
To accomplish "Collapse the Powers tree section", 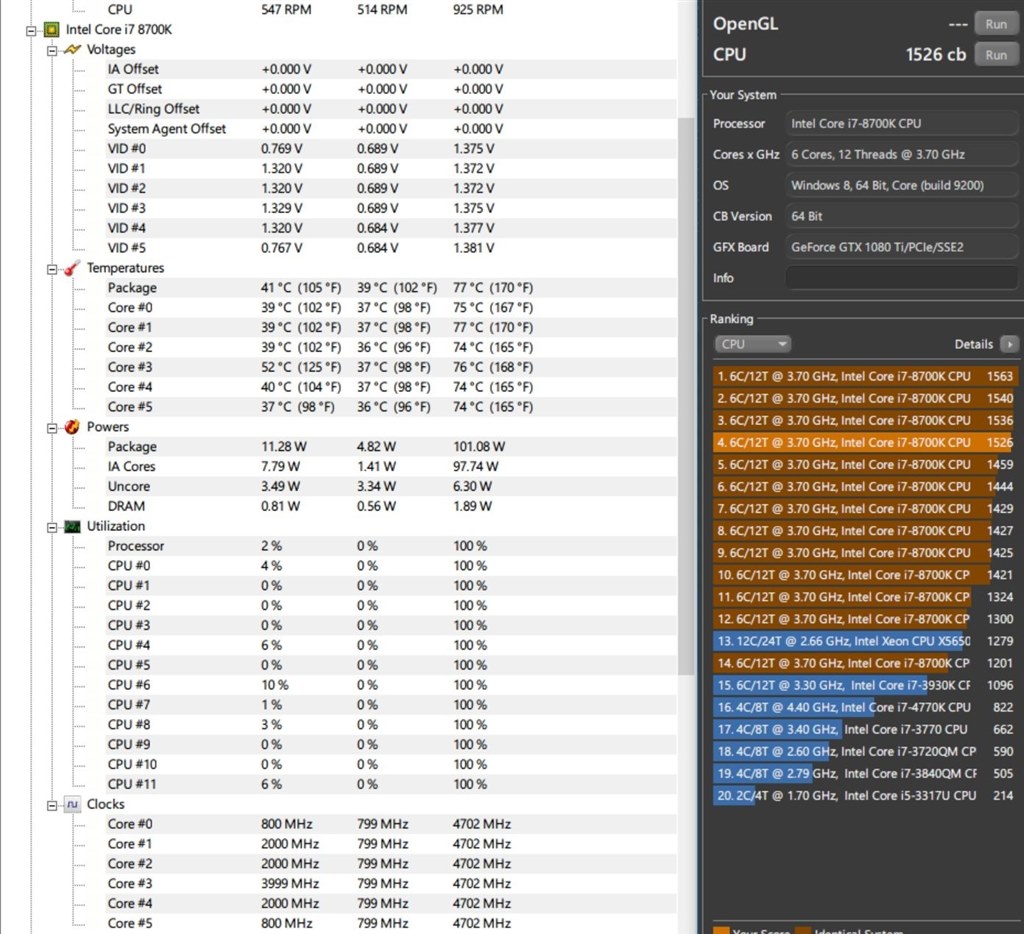I will tap(52, 428).
